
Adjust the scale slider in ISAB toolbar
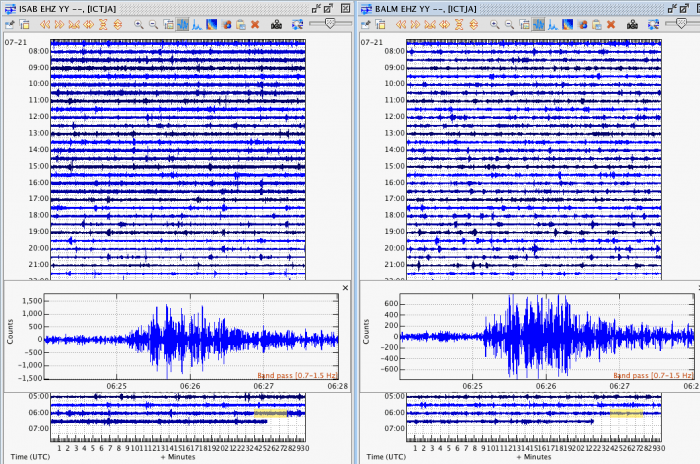(330, 24)
